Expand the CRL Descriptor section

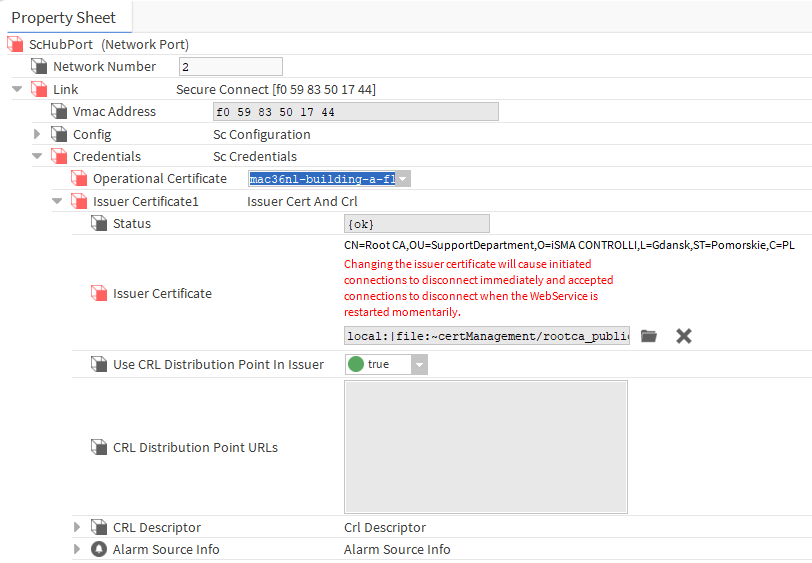tap(77, 527)
